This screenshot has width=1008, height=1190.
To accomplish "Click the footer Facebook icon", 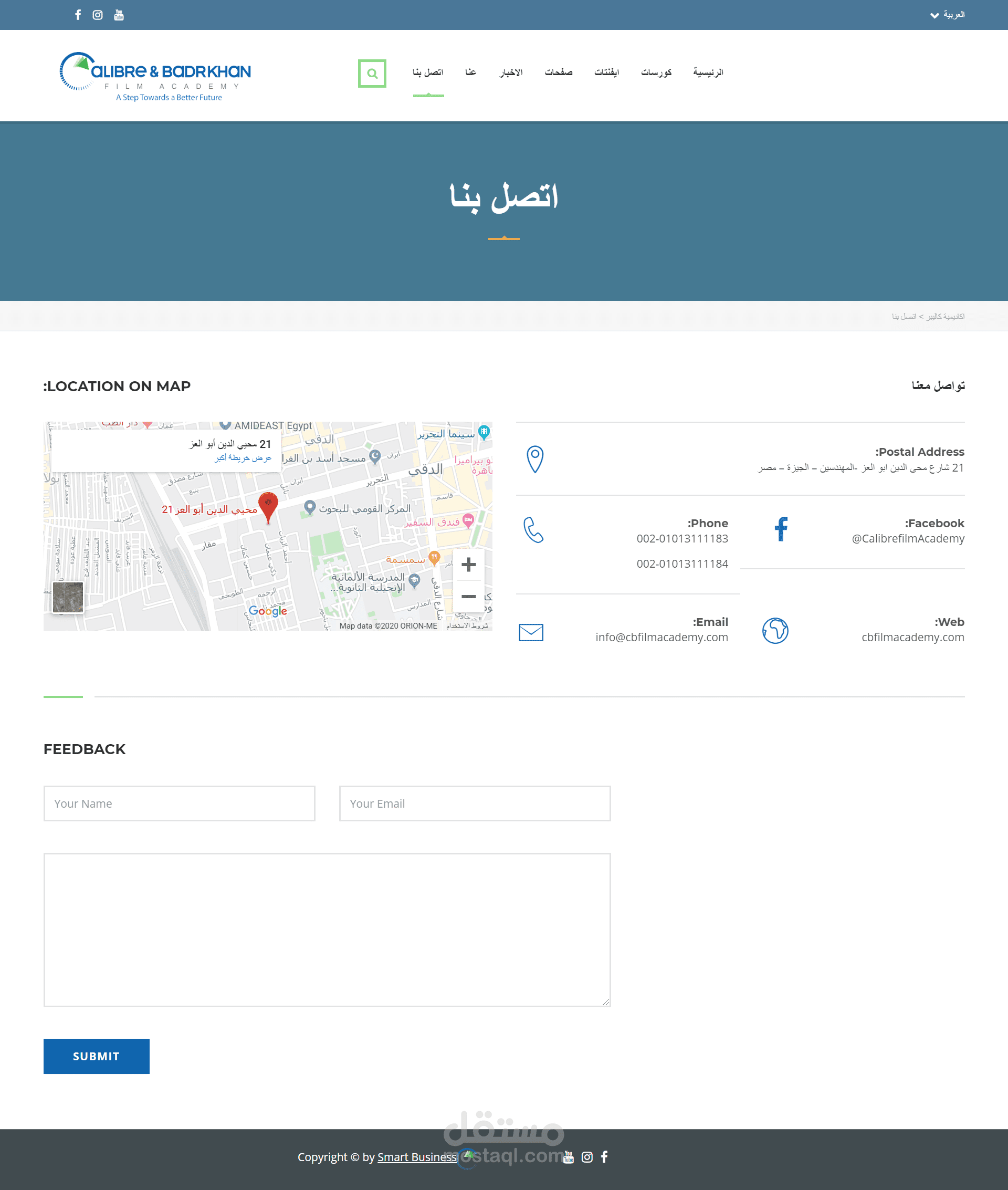I will click(605, 1157).
